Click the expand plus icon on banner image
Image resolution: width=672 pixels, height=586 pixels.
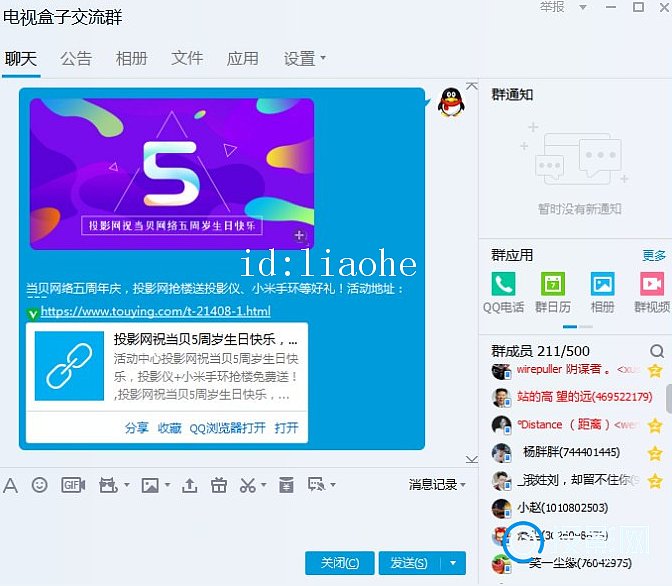tap(300, 235)
